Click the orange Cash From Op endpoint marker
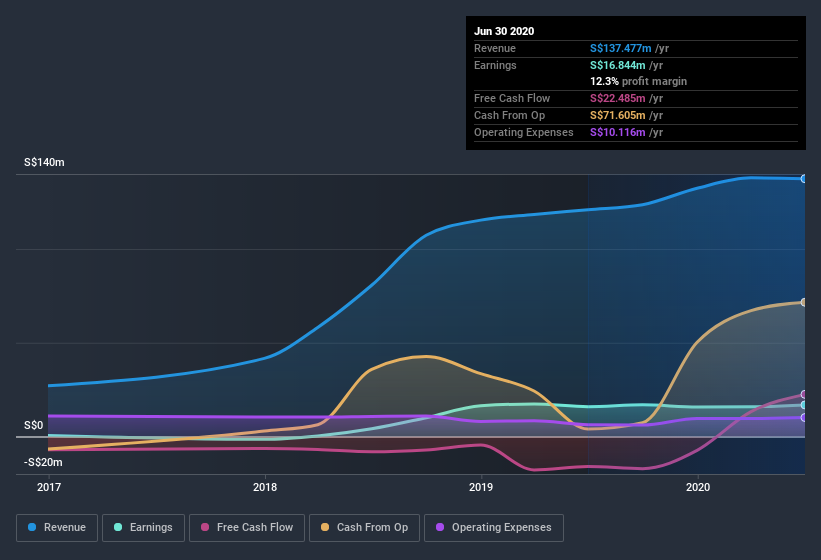This screenshot has height=560, width=821. point(804,303)
